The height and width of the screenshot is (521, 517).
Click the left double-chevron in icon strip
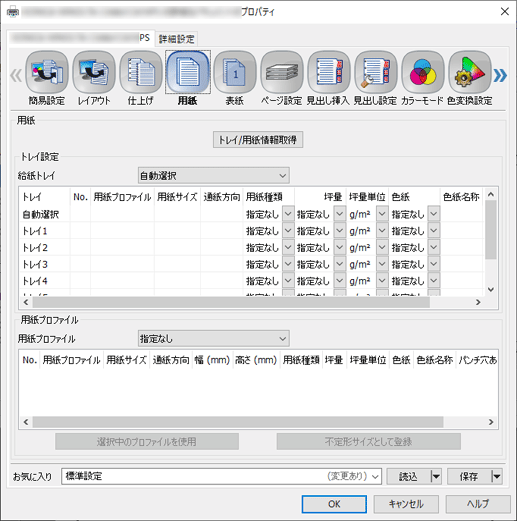click(16, 75)
